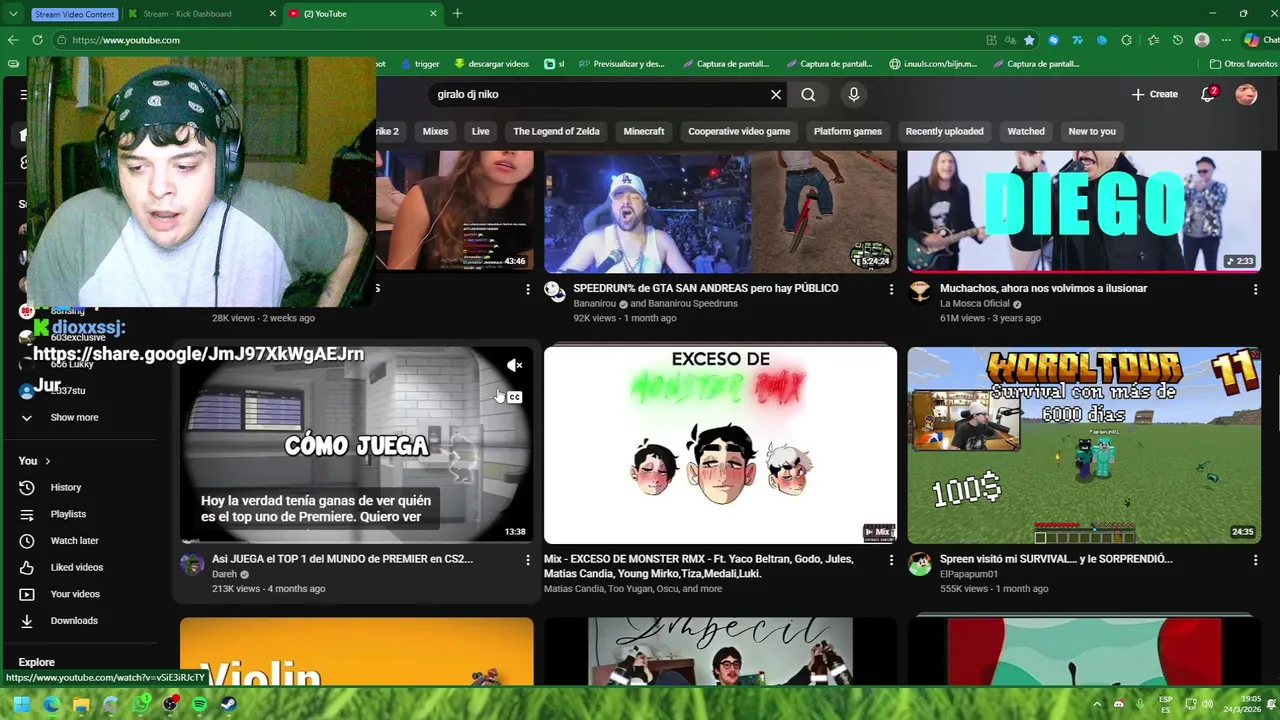Open options for Asi JUEGA el TOP 1 video
The width and height of the screenshot is (1280, 720).
pos(528,560)
